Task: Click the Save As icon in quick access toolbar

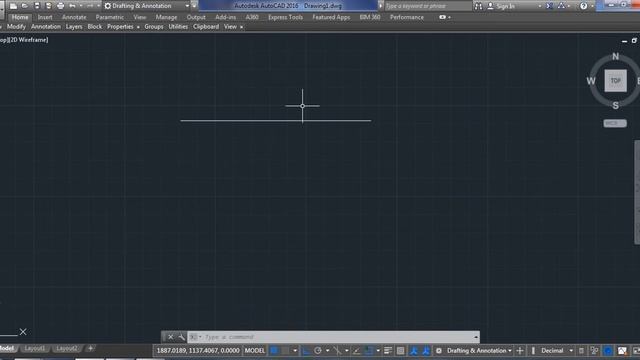Action: coord(49,6)
